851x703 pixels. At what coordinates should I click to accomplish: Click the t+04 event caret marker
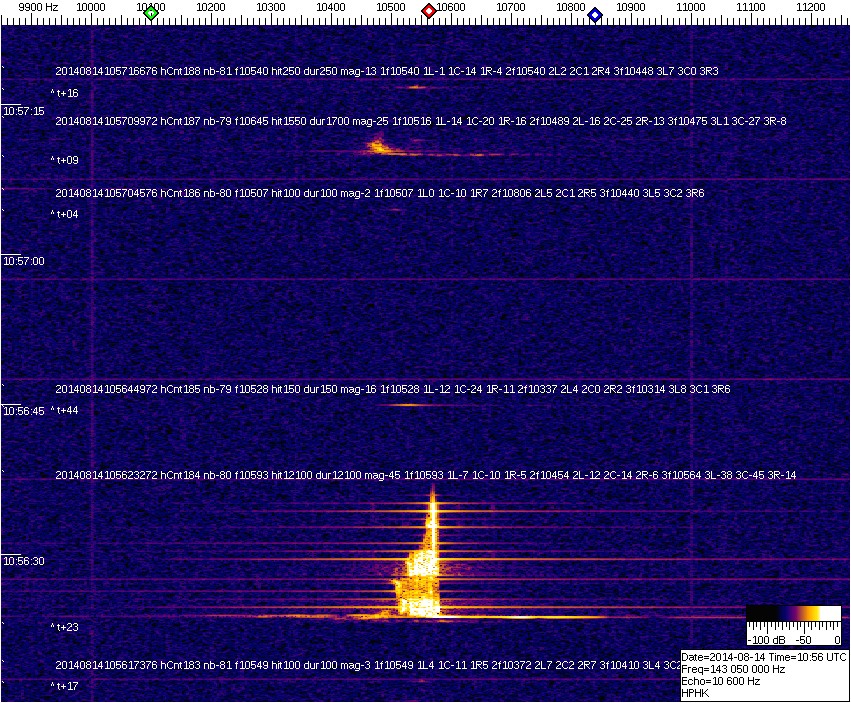(x=67, y=214)
